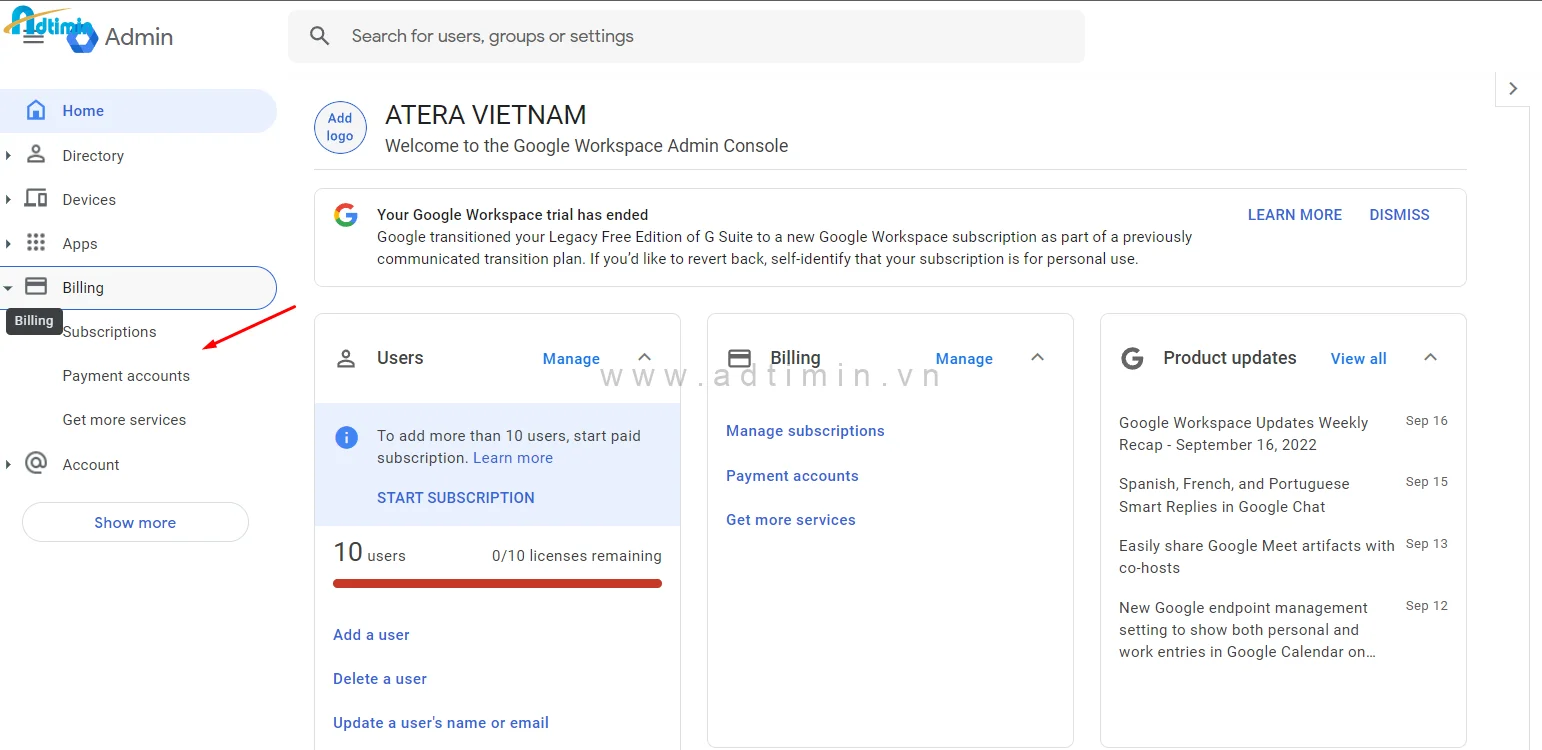1542x750 pixels.
Task: Click Manage subscriptions link
Action: tap(805, 431)
